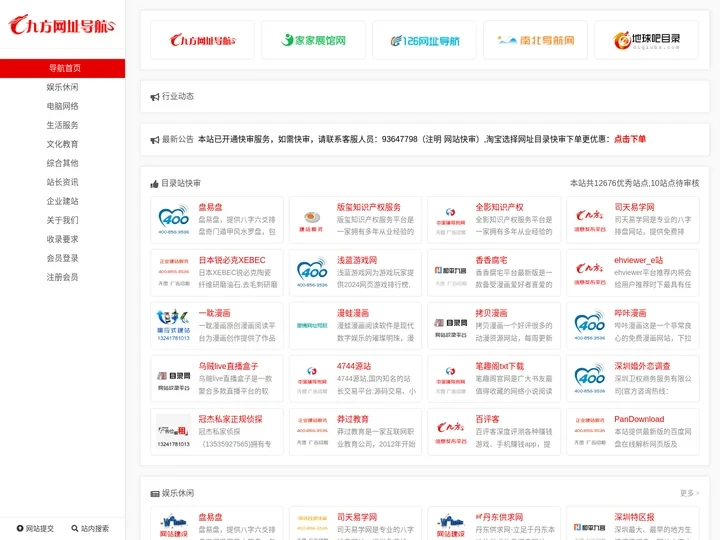
Task: Go to 站长资讯 in sidebar
Action: (x=62, y=182)
